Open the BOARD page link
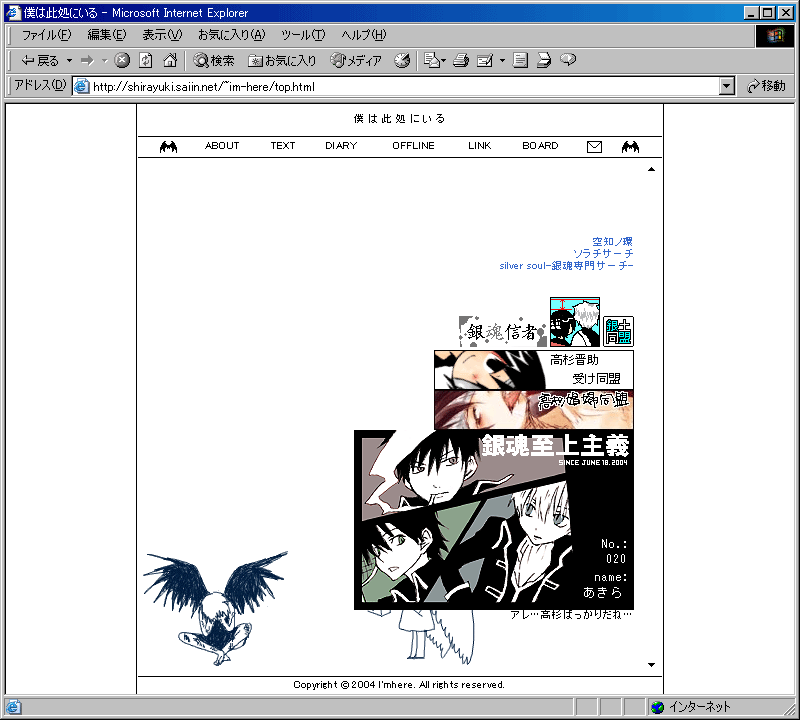 click(x=540, y=146)
